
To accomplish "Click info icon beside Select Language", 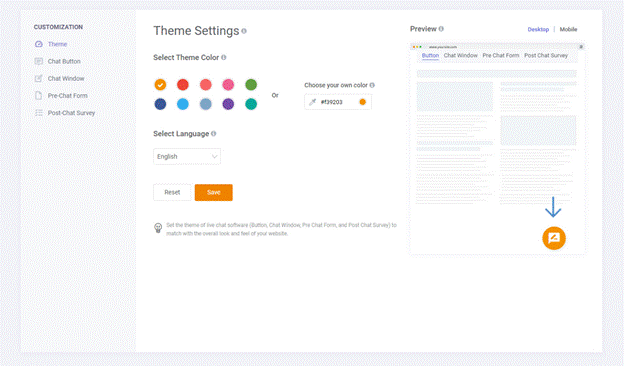I will tap(214, 134).
